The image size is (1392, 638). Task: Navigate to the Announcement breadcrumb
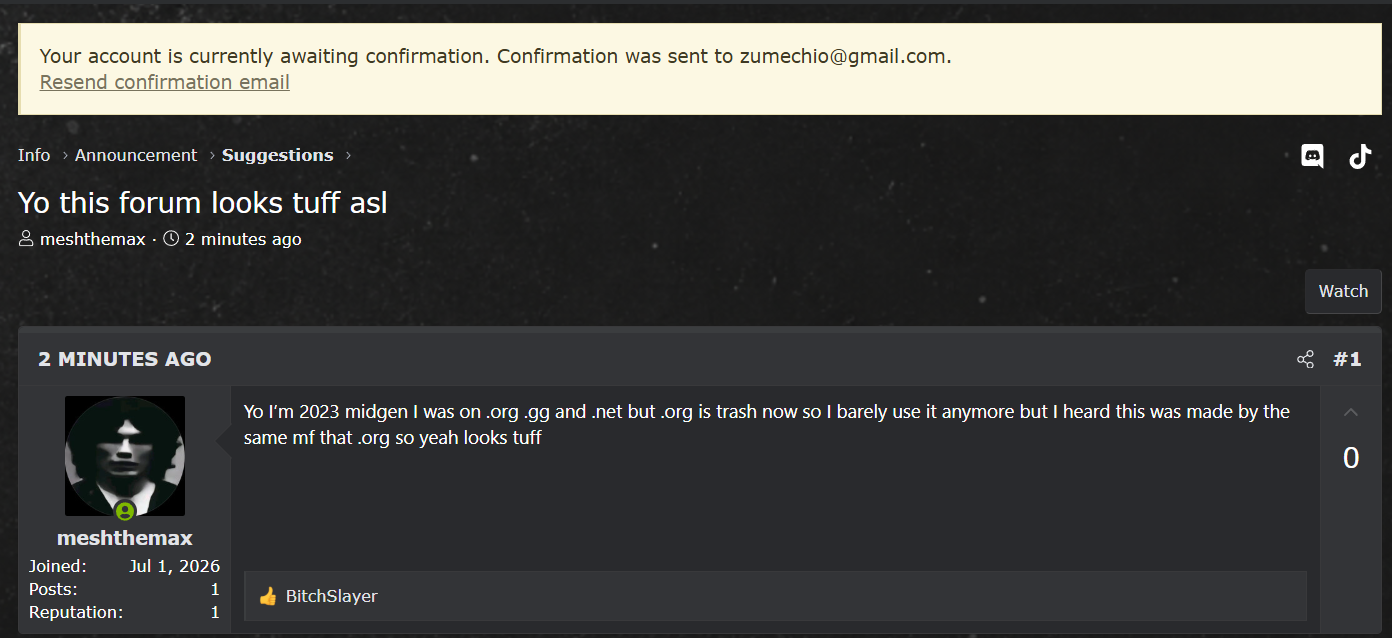[136, 155]
